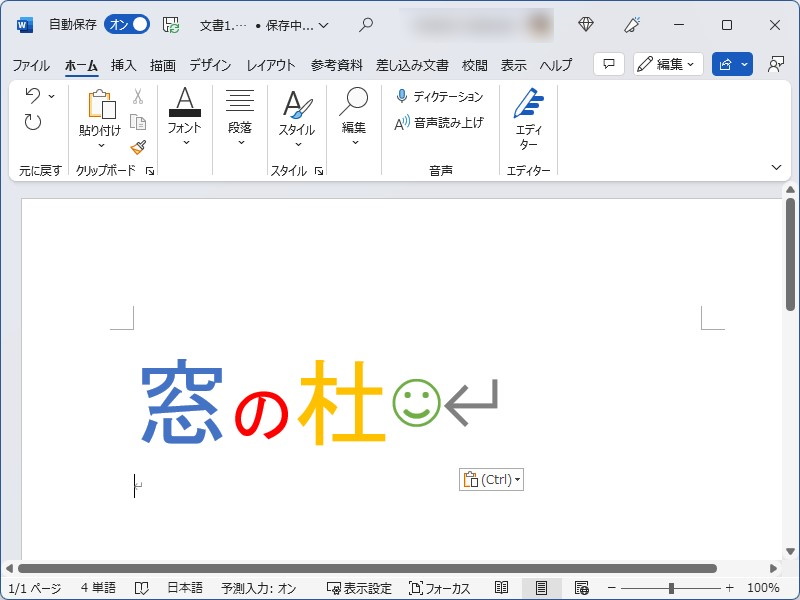This screenshot has height=600, width=800.
Task: Start Dictation from the 音声 group
Action: [441, 97]
